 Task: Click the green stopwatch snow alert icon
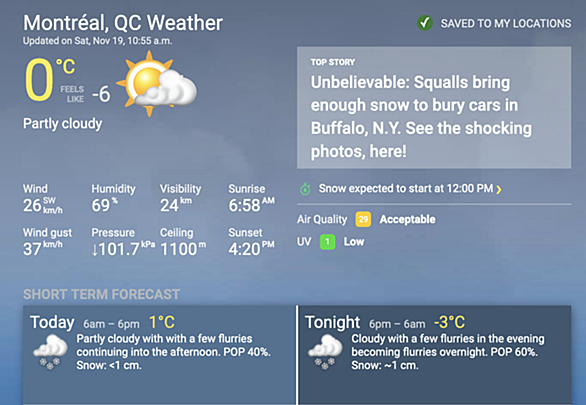[305, 189]
